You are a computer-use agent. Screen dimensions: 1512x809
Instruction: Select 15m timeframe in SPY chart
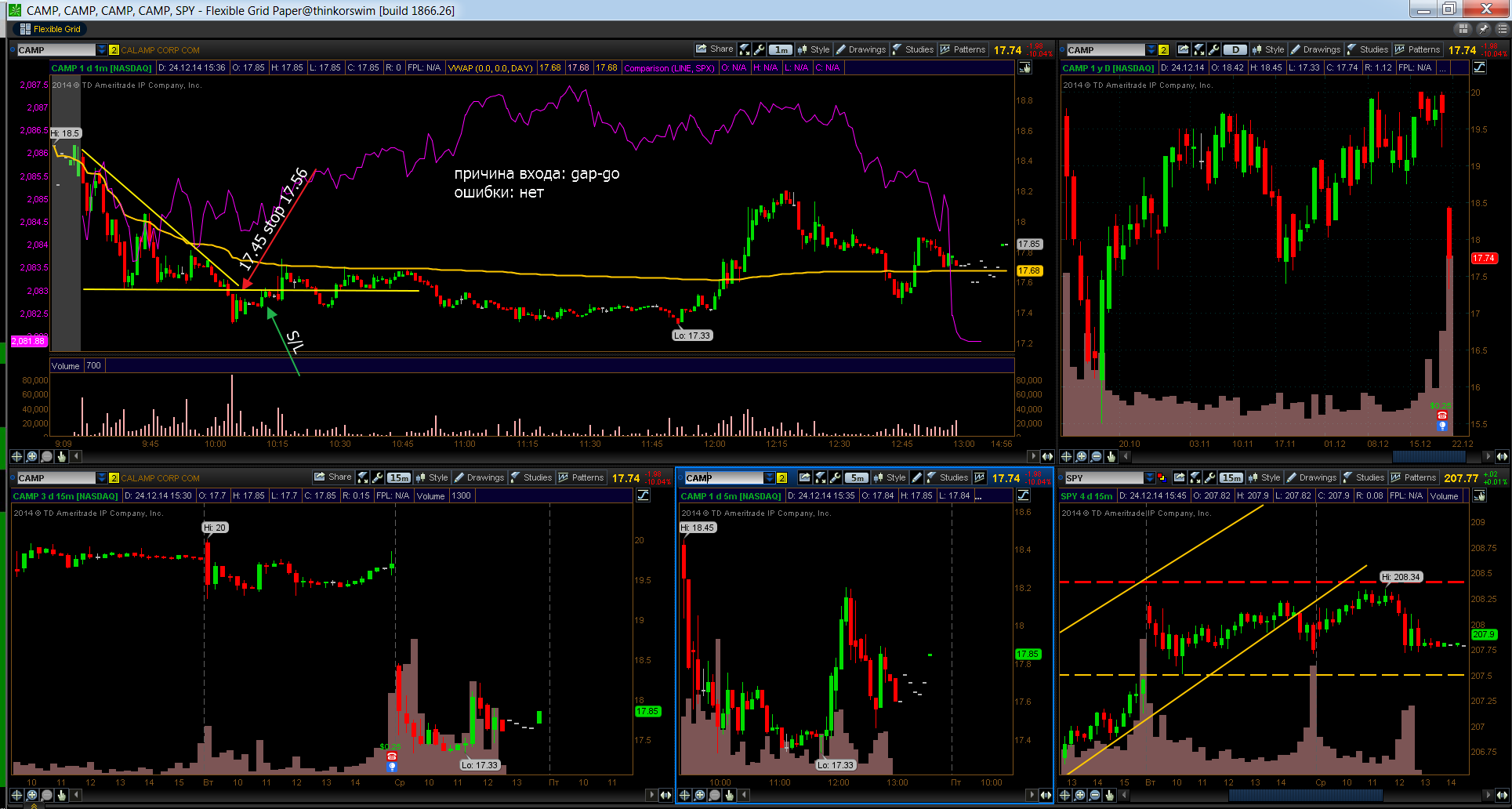tap(1232, 477)
